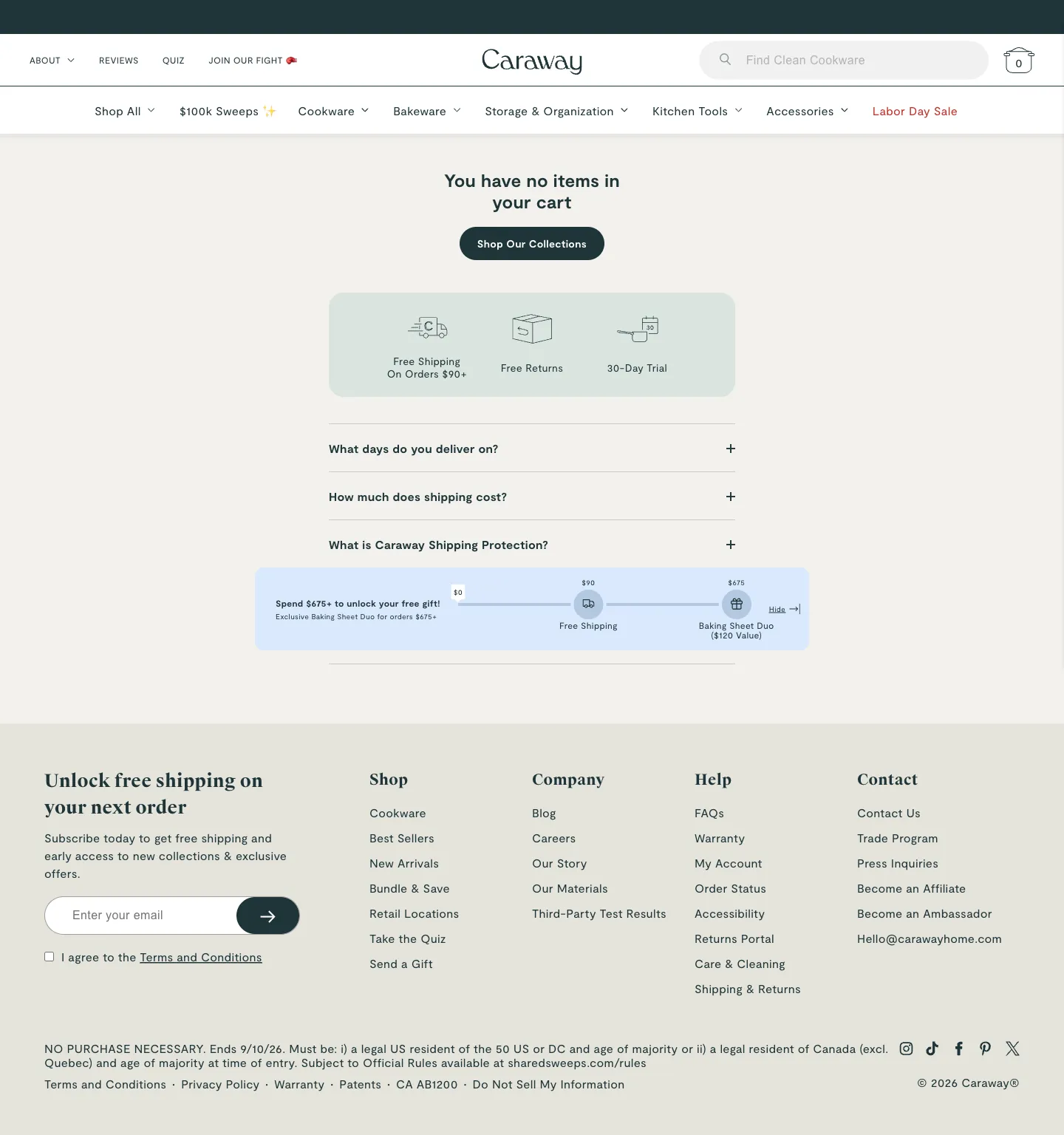Click the free shipping truck icon
Viewport: 1064px width, 1135px height.
[x=428, y=327]
